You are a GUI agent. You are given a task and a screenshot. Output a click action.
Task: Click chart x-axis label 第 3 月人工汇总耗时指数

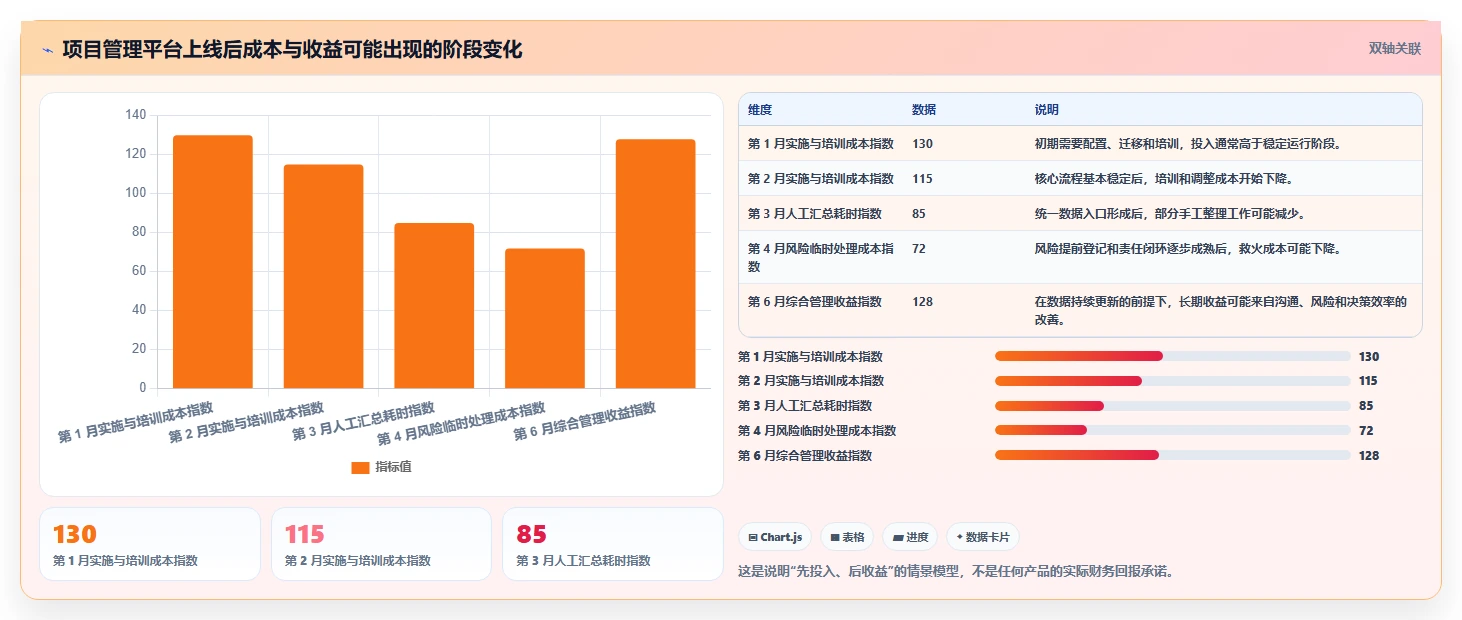(x=364, y=422)
